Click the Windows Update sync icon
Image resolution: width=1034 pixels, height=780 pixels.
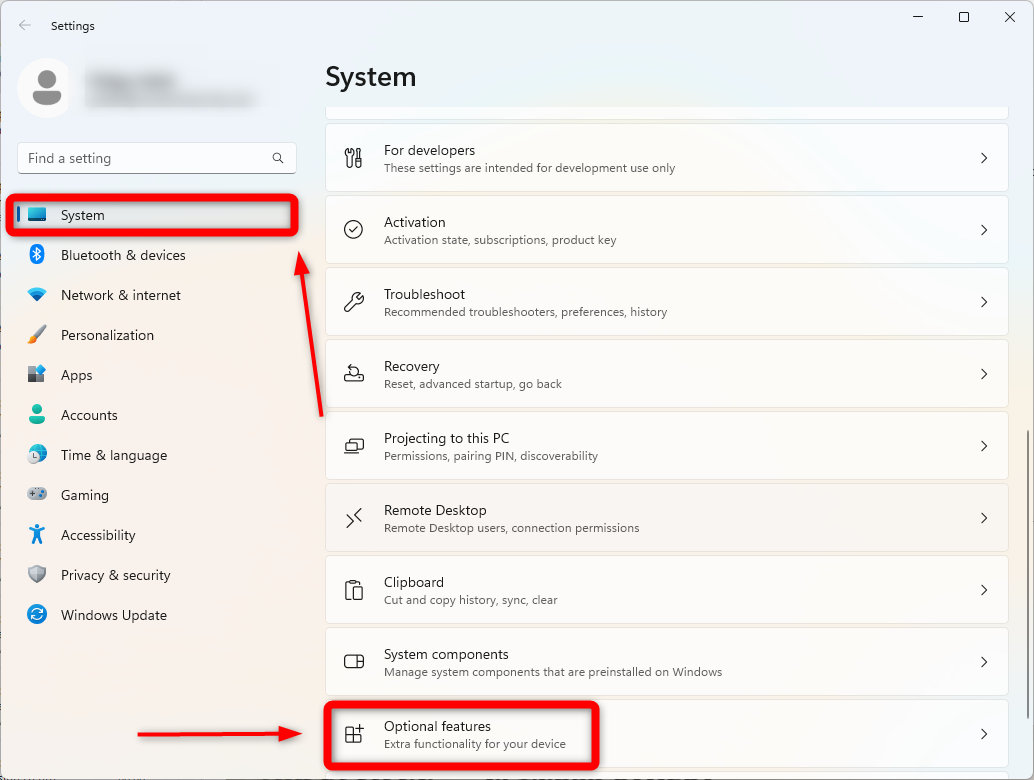pos(37,615)
